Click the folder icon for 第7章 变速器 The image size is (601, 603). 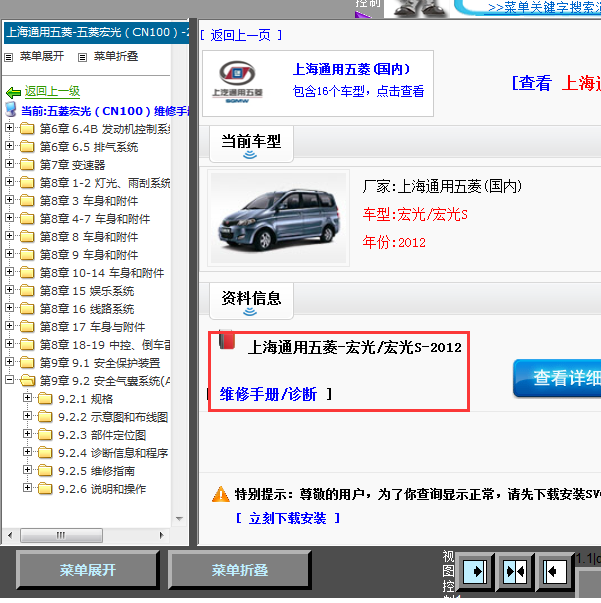pyautogui.click(x=27, y=165)
